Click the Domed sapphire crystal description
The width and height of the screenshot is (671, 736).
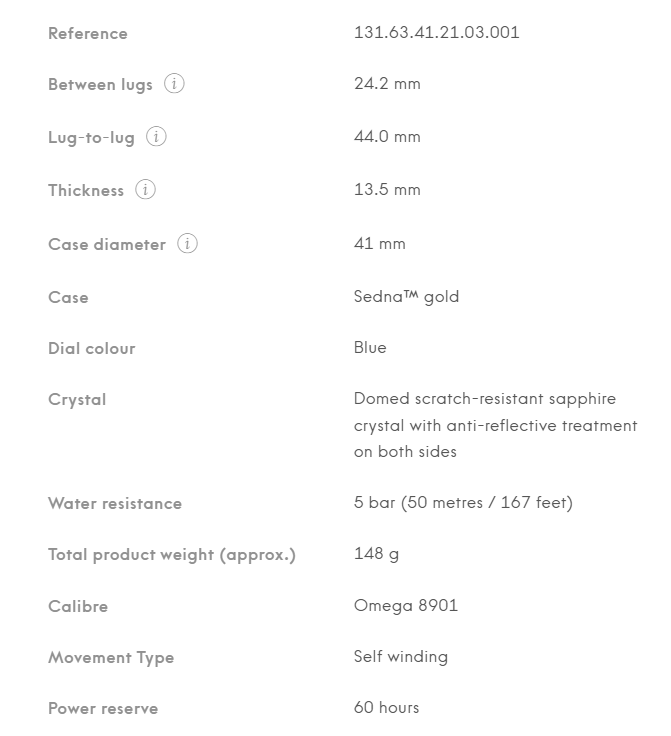pyautogui.click(x=496, y=425)
